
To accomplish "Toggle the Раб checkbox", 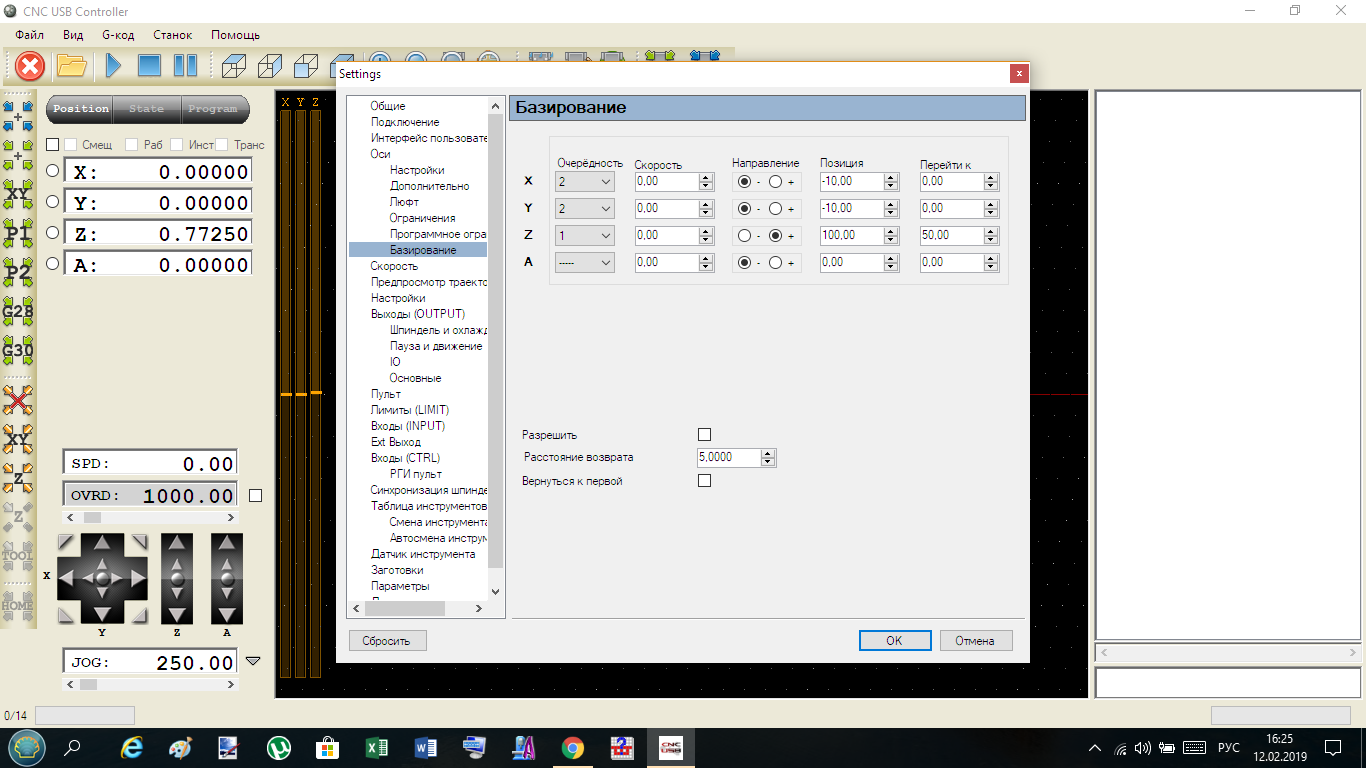I will point(130,145).
